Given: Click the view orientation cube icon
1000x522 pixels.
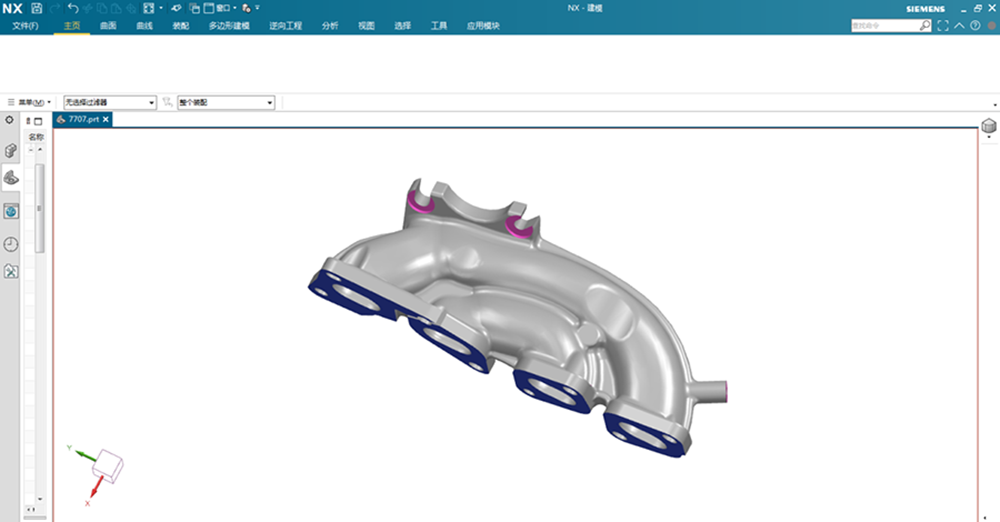Looking at the screenshot, I should [x=989, y=126].
